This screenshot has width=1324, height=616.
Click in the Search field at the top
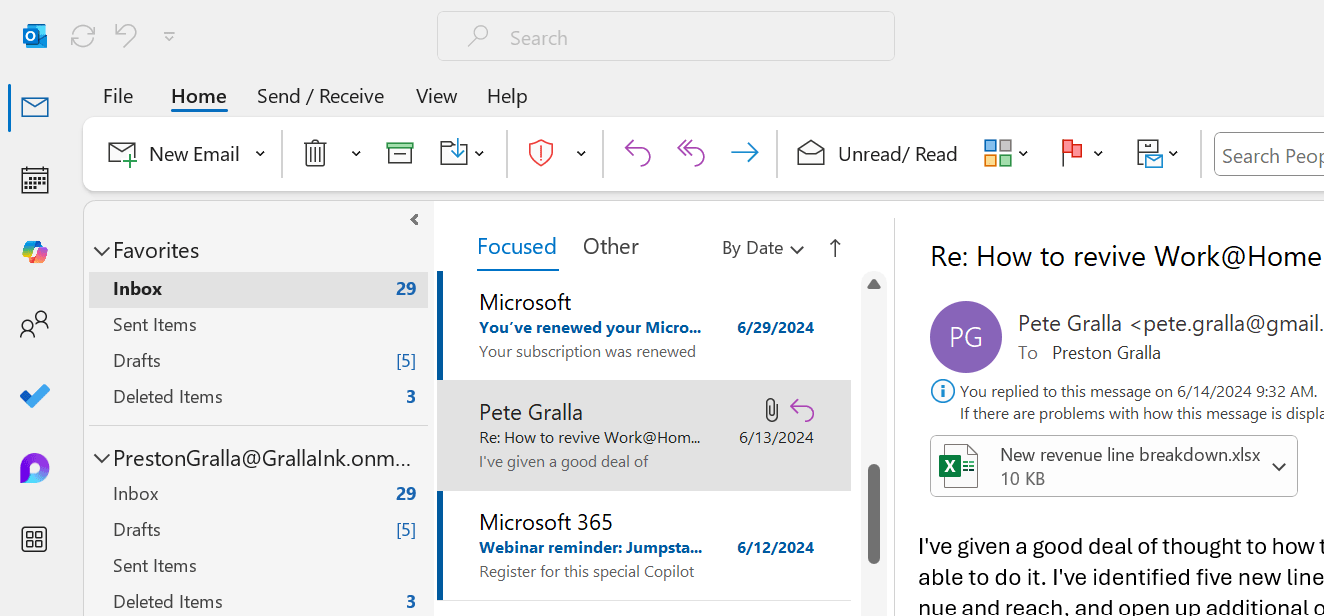(x=665, y=37)
